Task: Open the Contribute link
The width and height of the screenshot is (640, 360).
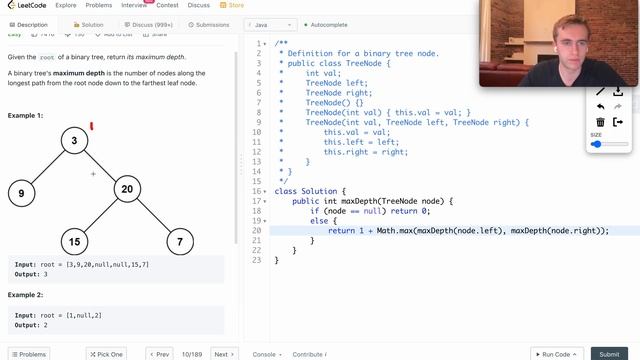Action: [309, 354]
